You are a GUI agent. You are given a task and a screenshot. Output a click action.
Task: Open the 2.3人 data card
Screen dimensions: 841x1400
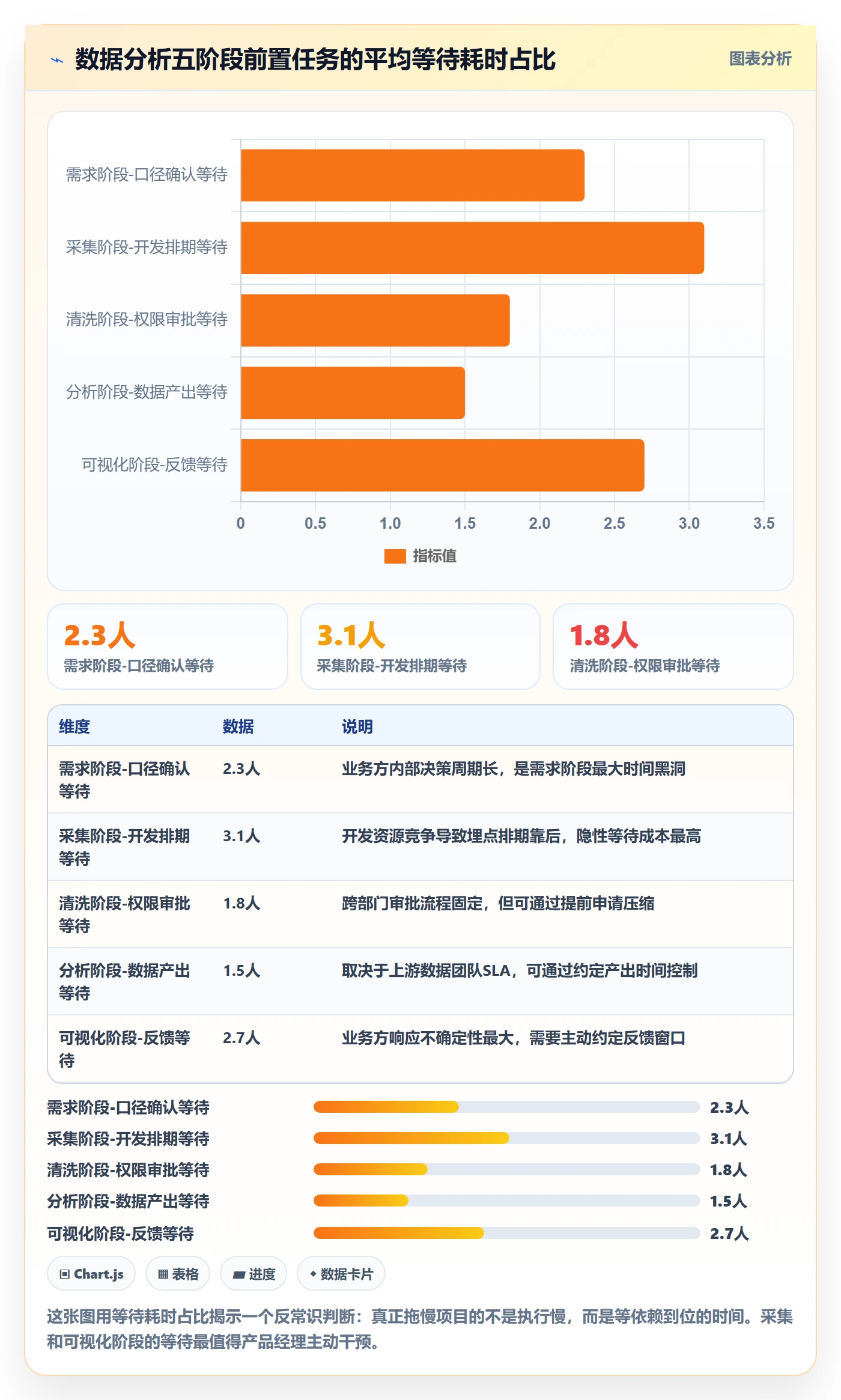168,647
